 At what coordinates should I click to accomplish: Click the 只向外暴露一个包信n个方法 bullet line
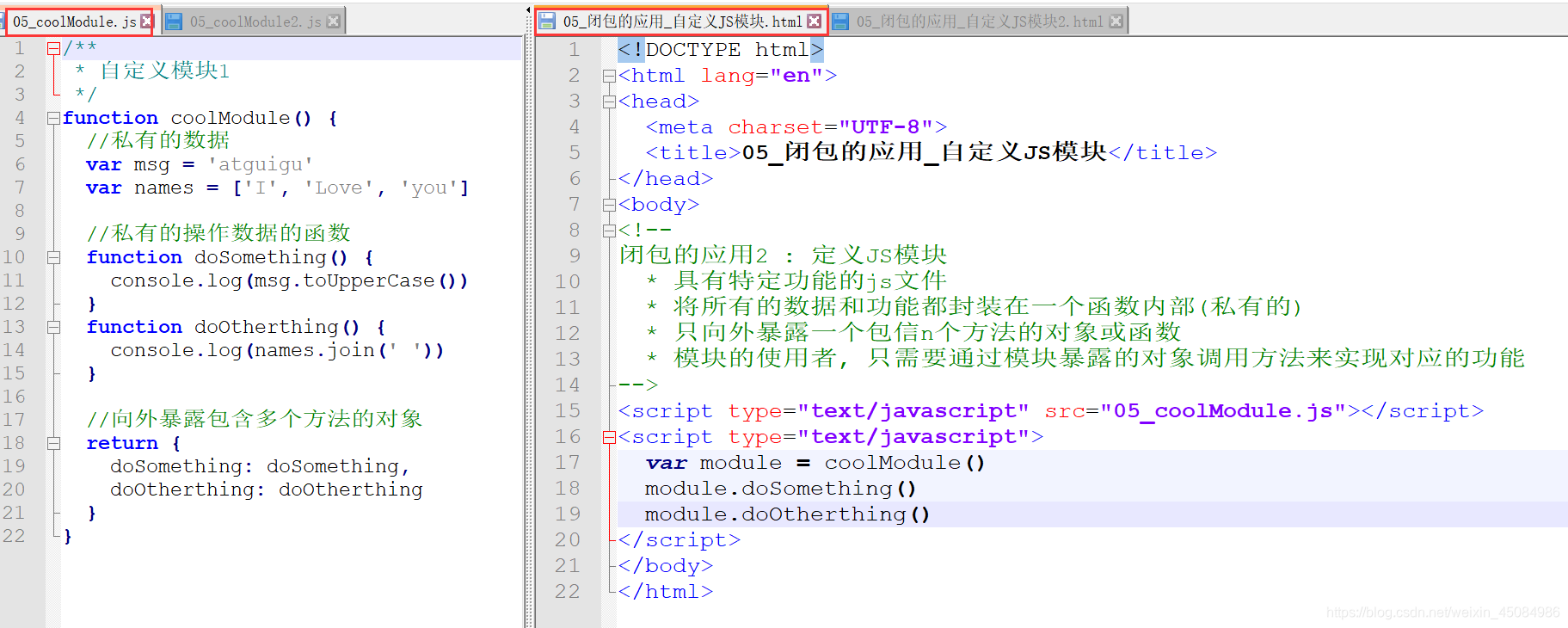tap(913, 333)
